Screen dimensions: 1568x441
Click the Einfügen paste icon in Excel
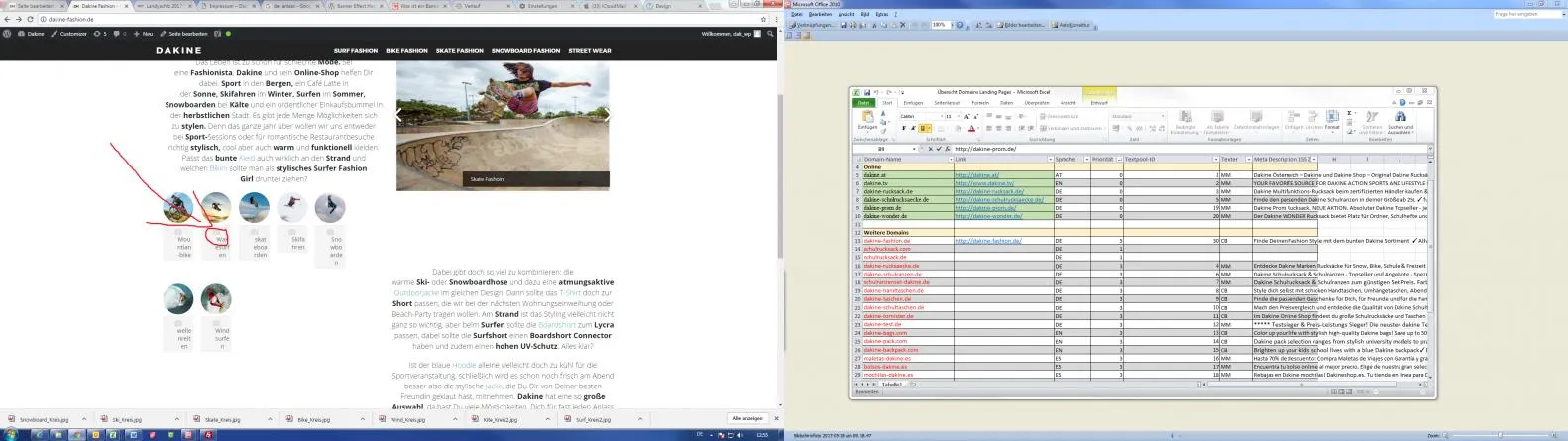(868, 117)
